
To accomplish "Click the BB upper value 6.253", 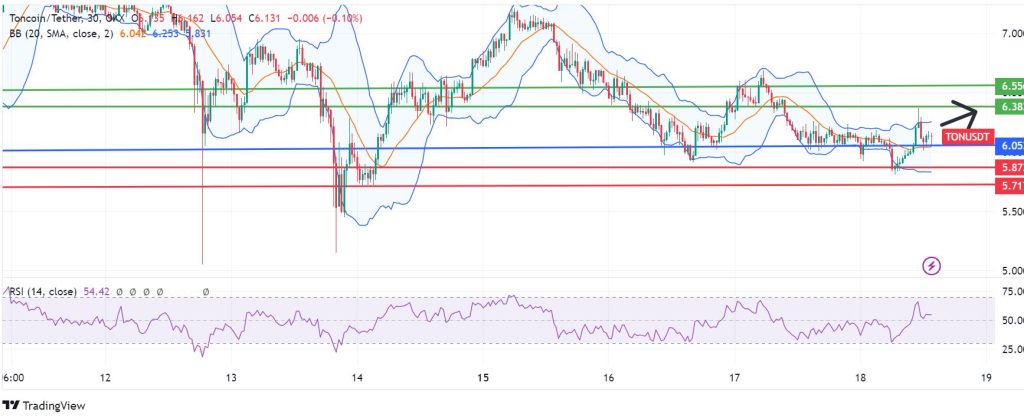I will (x=167, y=33).
